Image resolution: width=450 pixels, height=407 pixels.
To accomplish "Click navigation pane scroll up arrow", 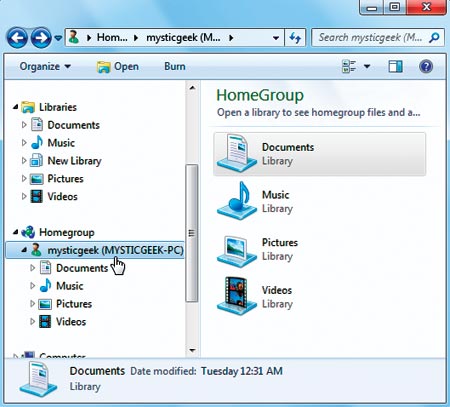I will 192,88.
